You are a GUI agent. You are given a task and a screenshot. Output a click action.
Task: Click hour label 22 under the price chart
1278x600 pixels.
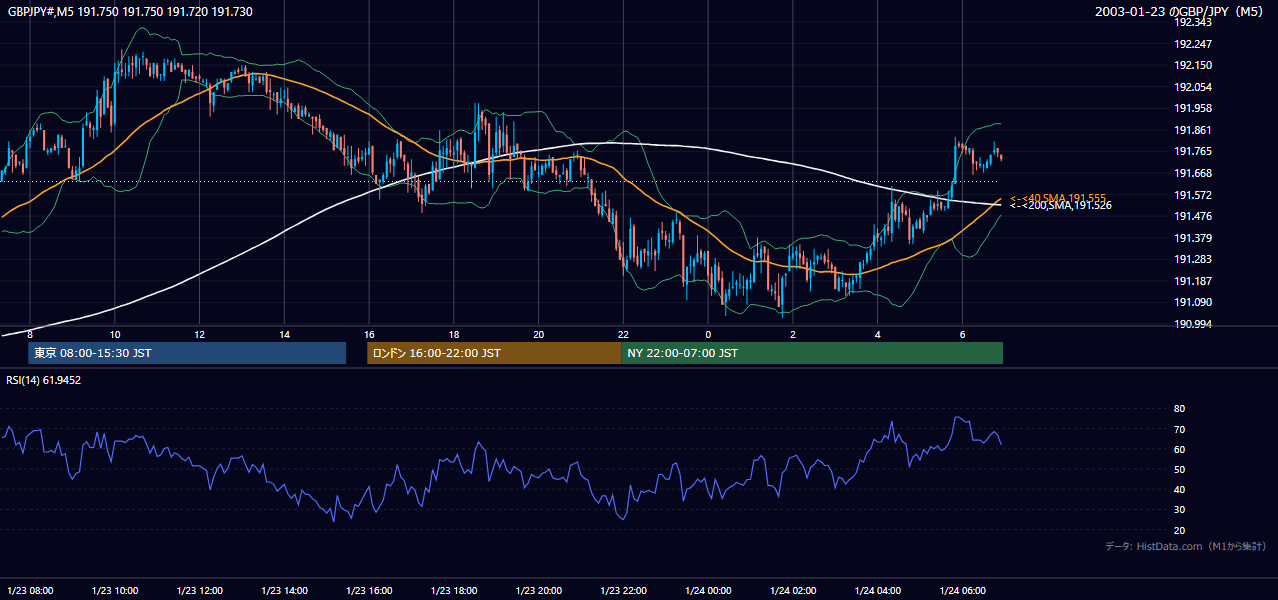624,334
